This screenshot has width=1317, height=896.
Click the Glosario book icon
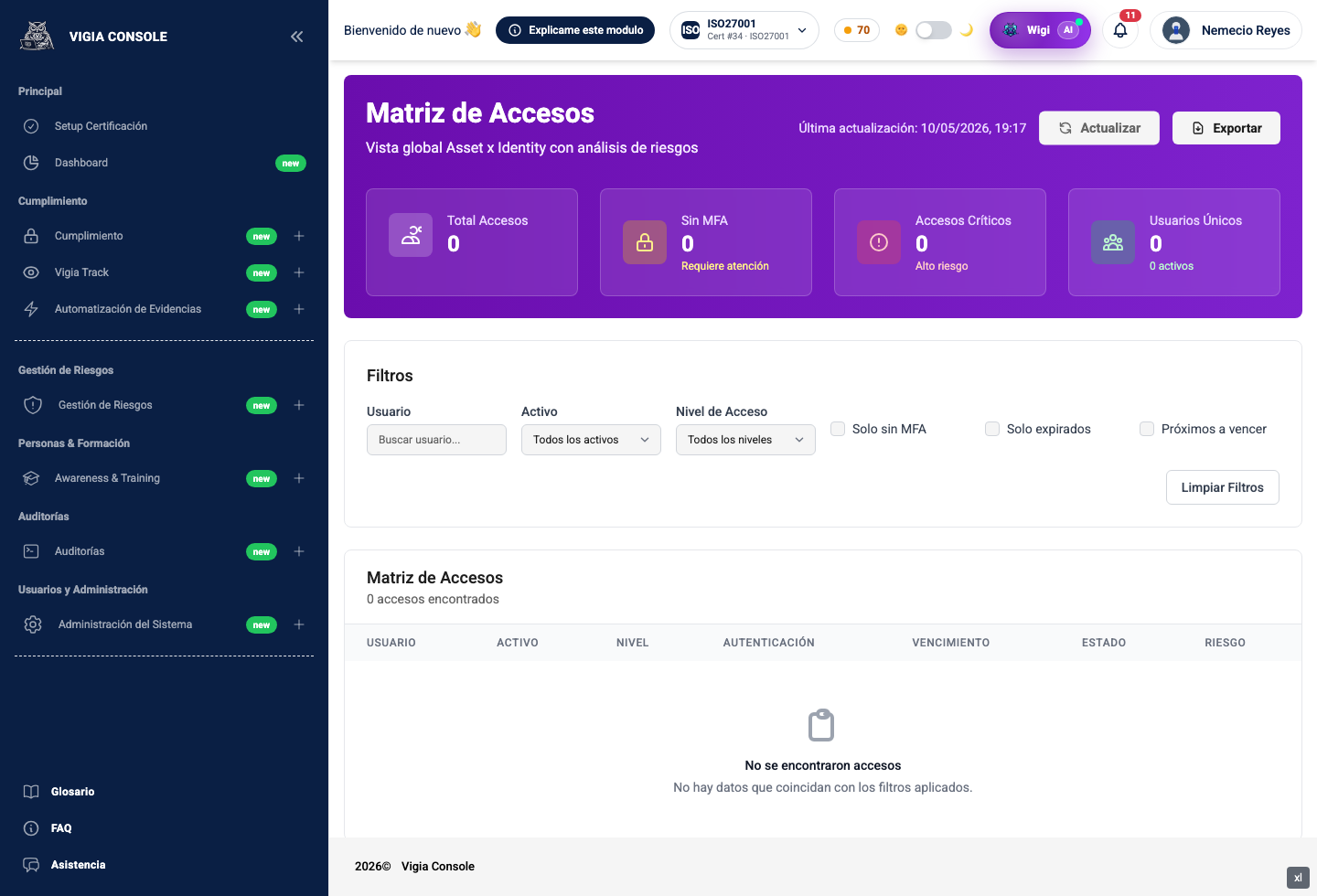coord(31,792)
